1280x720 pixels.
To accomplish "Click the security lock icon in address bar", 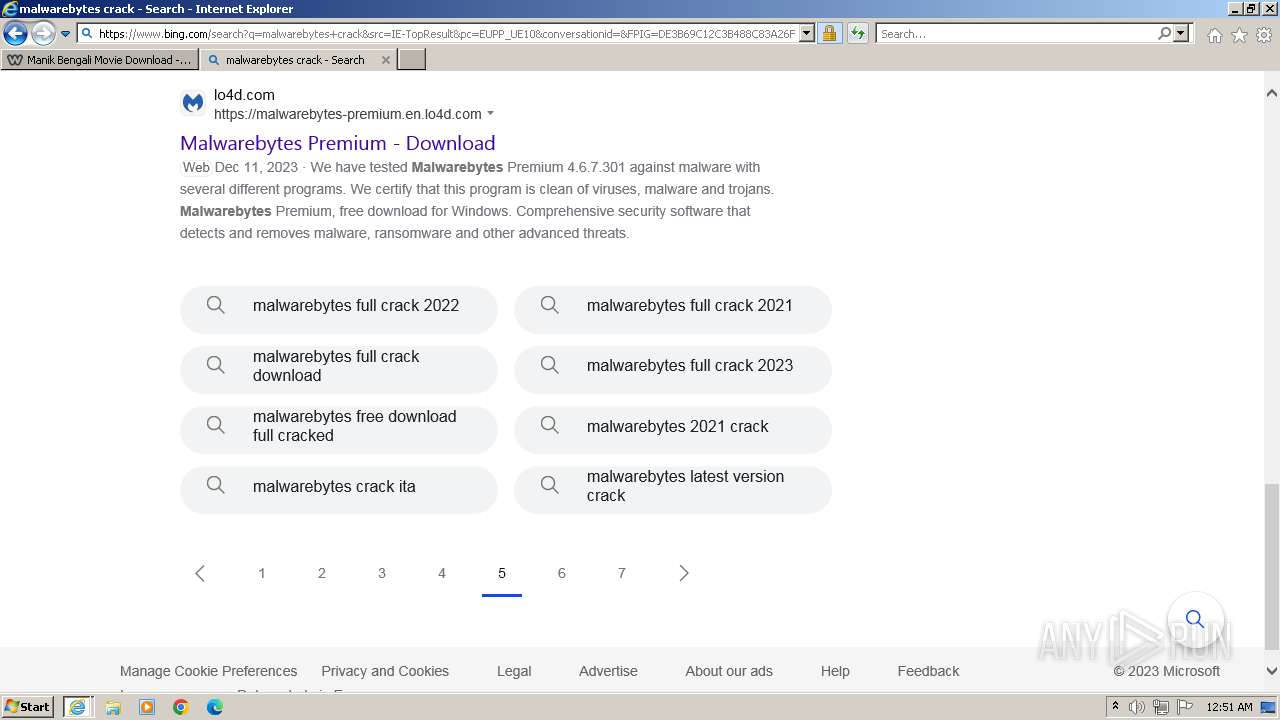I will pyautogui.click(x=829, y=34).
